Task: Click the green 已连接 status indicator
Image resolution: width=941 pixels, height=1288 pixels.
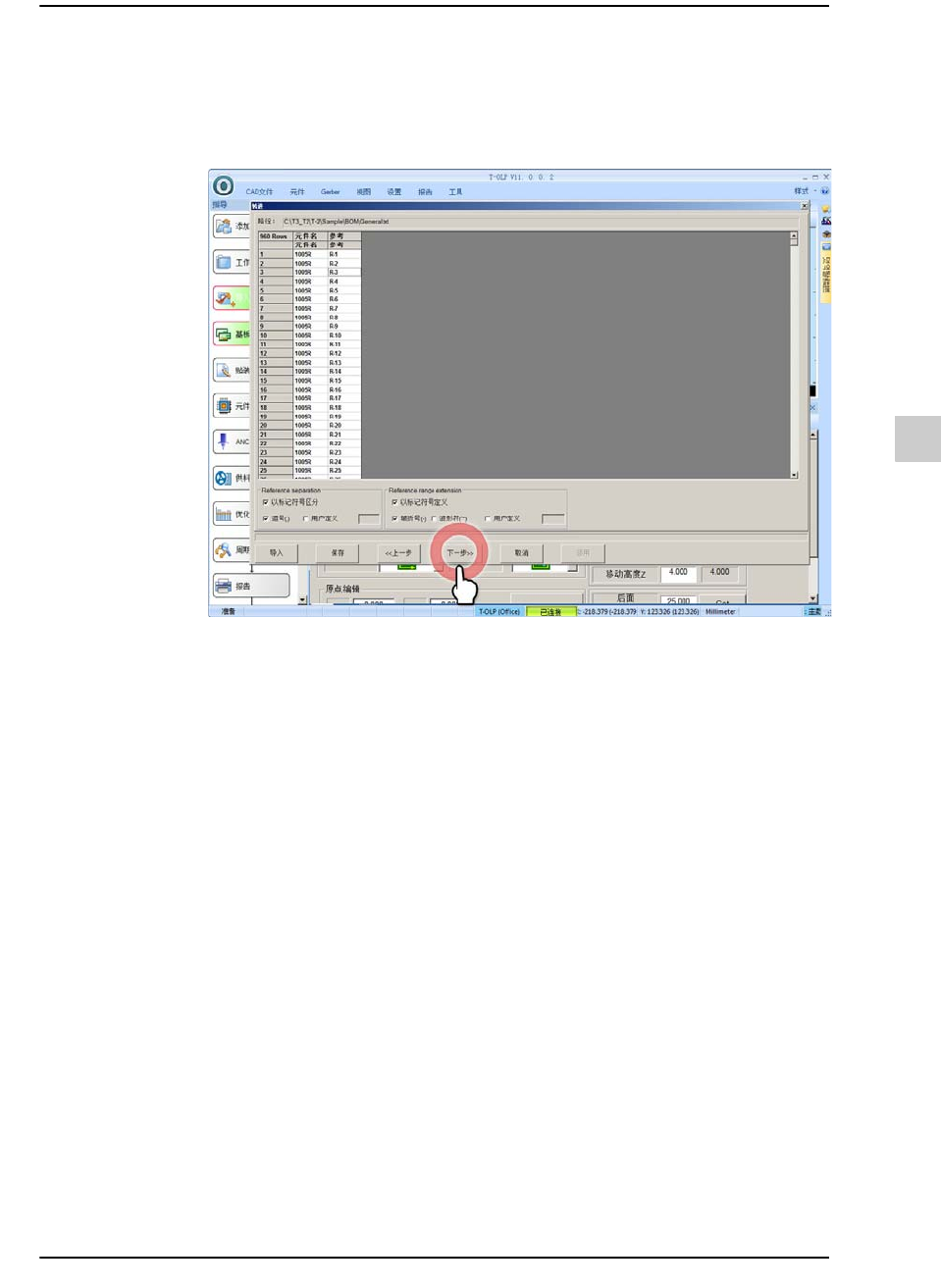Action: 551,612
